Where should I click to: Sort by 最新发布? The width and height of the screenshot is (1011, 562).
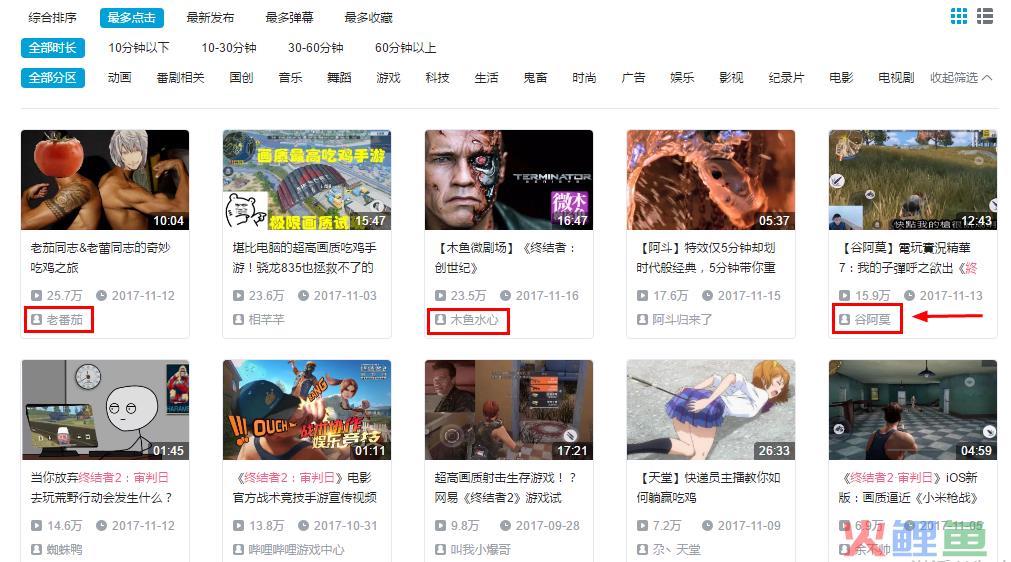click(x=210, y=17)
